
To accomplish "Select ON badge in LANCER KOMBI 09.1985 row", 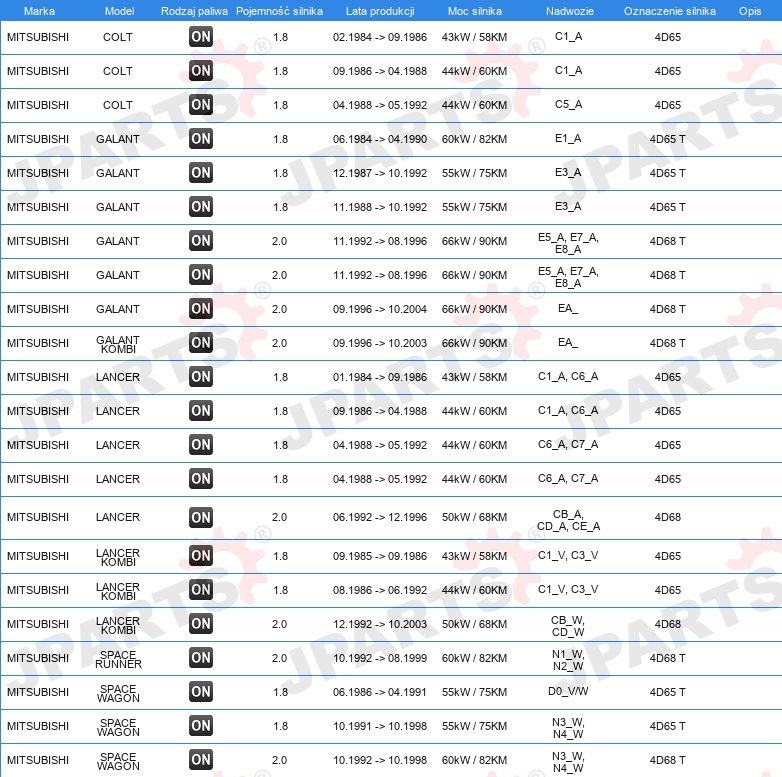I will [x=201, y=555].
